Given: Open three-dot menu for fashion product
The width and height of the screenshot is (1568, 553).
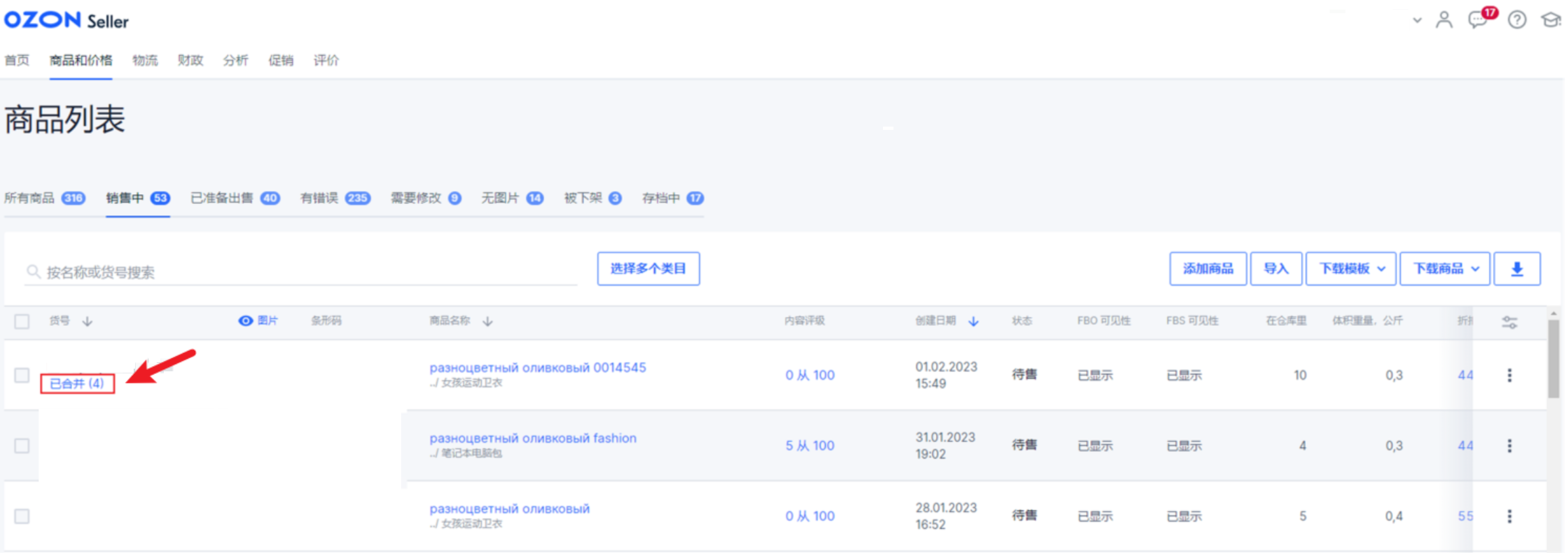Looking at the screenshot, I should (1510, 446).
